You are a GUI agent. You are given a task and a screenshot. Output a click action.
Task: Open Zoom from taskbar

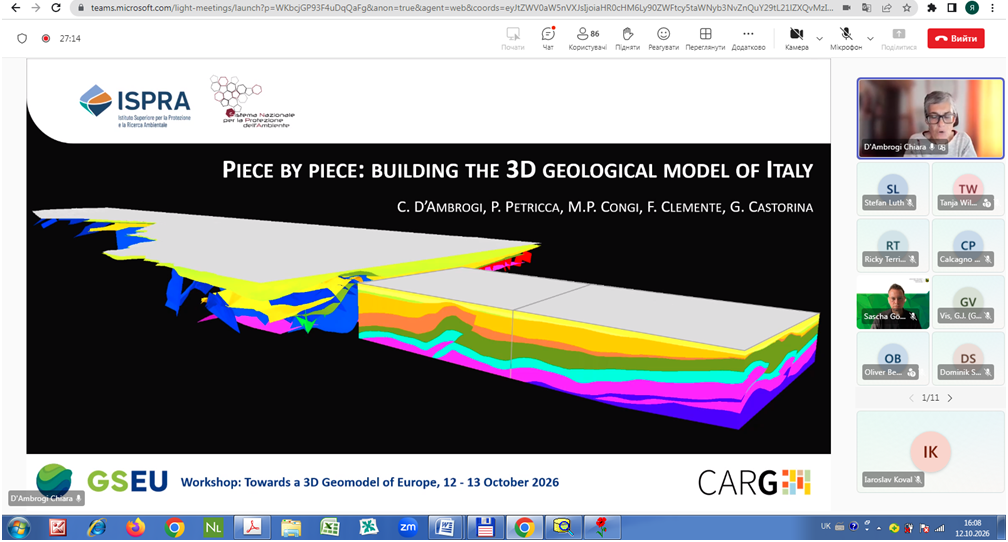[x=408, y=528]
